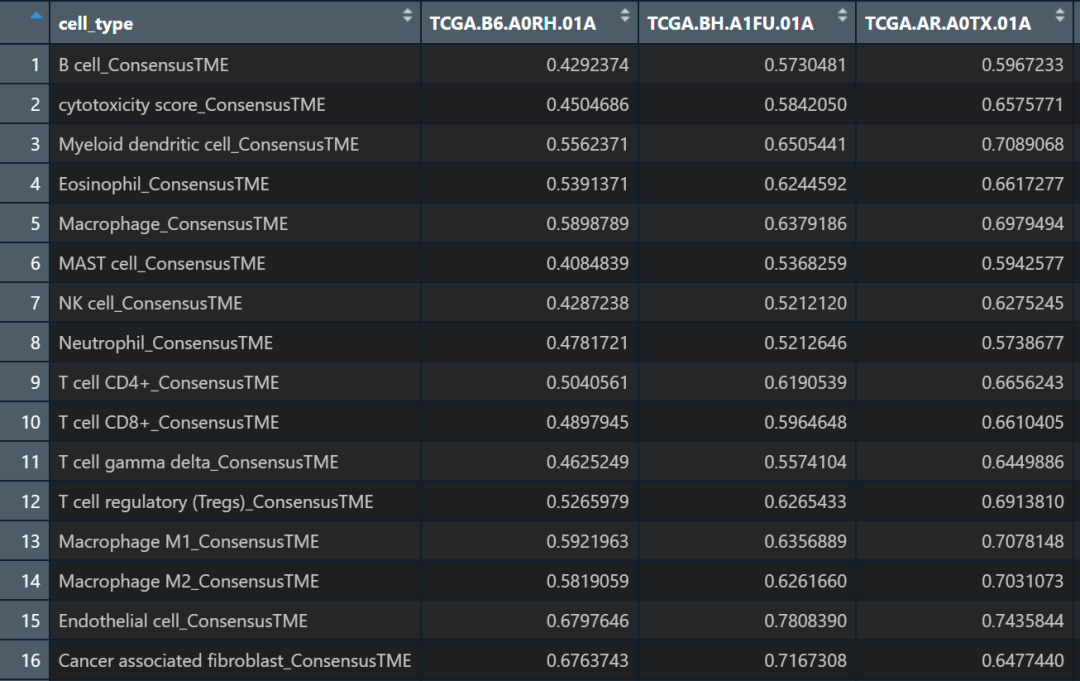Click value 0.5921963 for Macrophage M1

pyautogui.click(x=588, y=542)
